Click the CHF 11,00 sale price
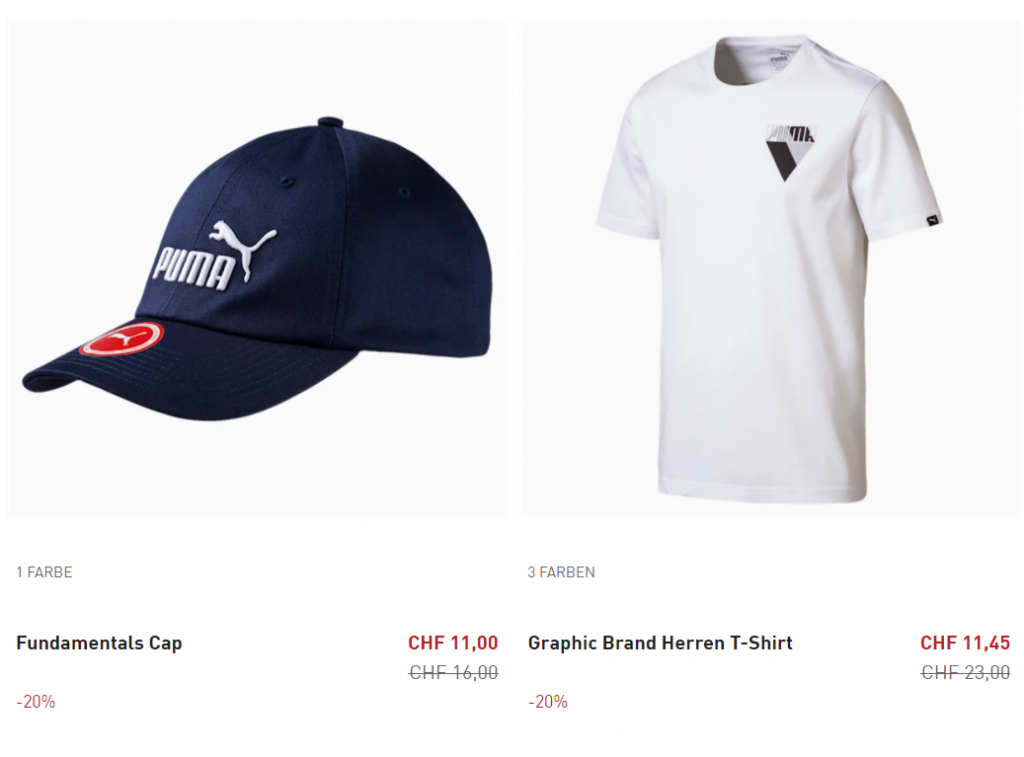Screen dimensions: 1024x757 [453, 643]
